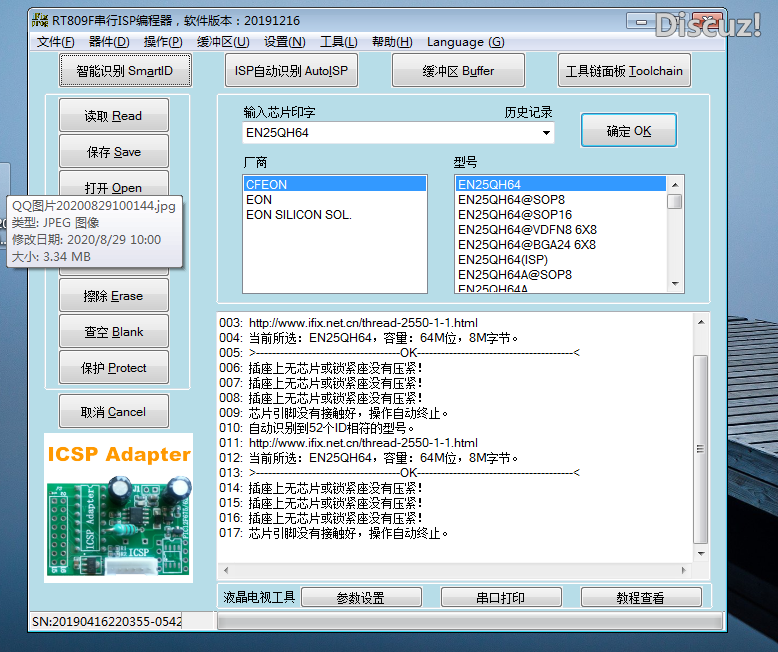778x652 pixels.
Task: Open the 缓冲区 Buffer button
Action: [458, 70]
